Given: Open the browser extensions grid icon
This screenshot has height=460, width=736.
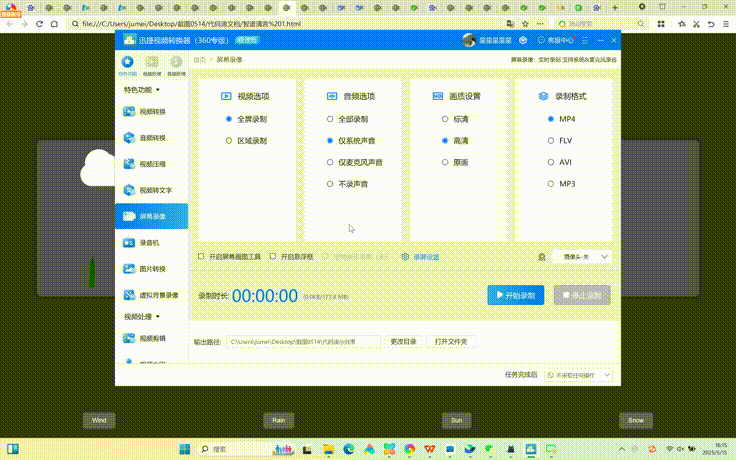Looking at the screenshot, I should 661,24.
